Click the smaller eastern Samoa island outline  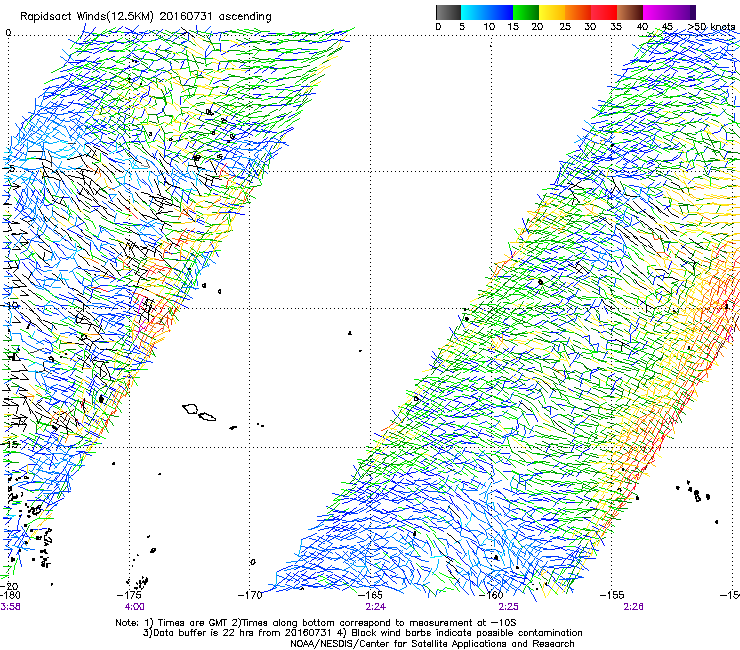pos(207,417)
